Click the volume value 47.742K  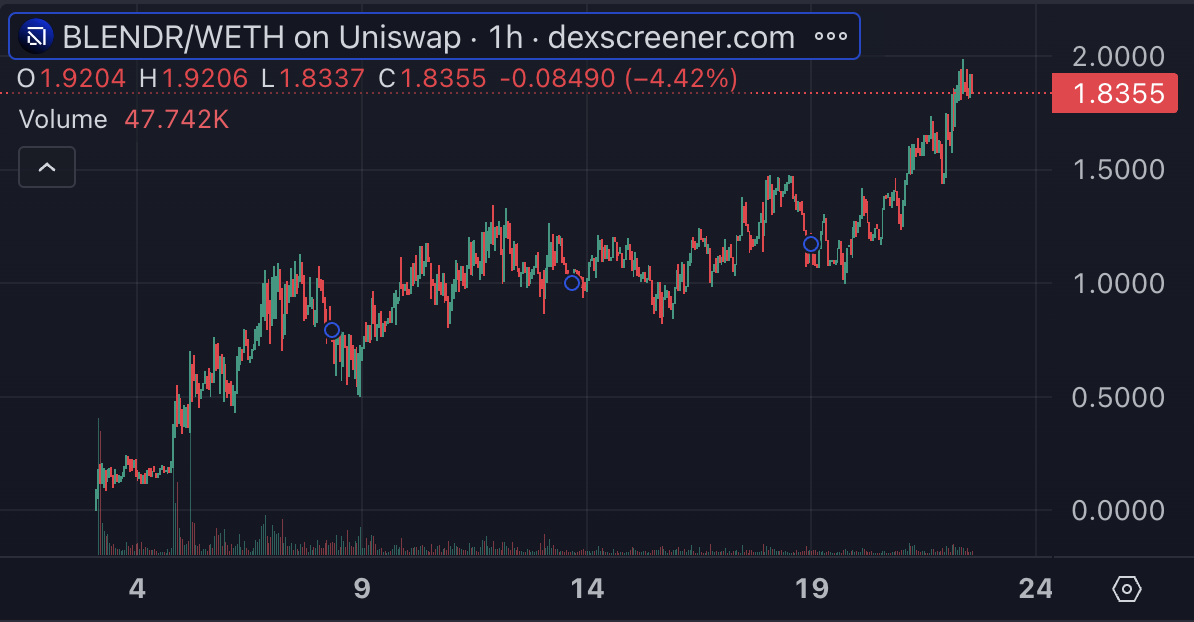coord(177,120)
